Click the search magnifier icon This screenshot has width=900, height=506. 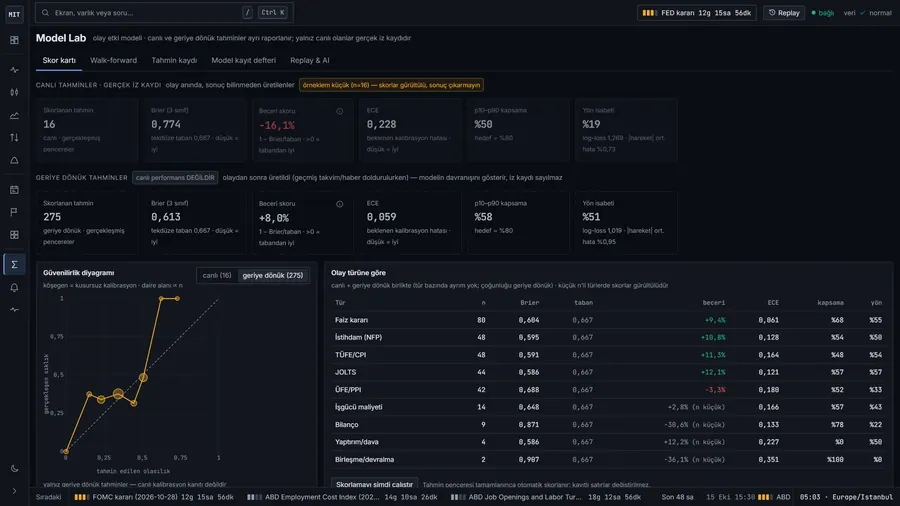pyautogui.click(x=45, y=13)
